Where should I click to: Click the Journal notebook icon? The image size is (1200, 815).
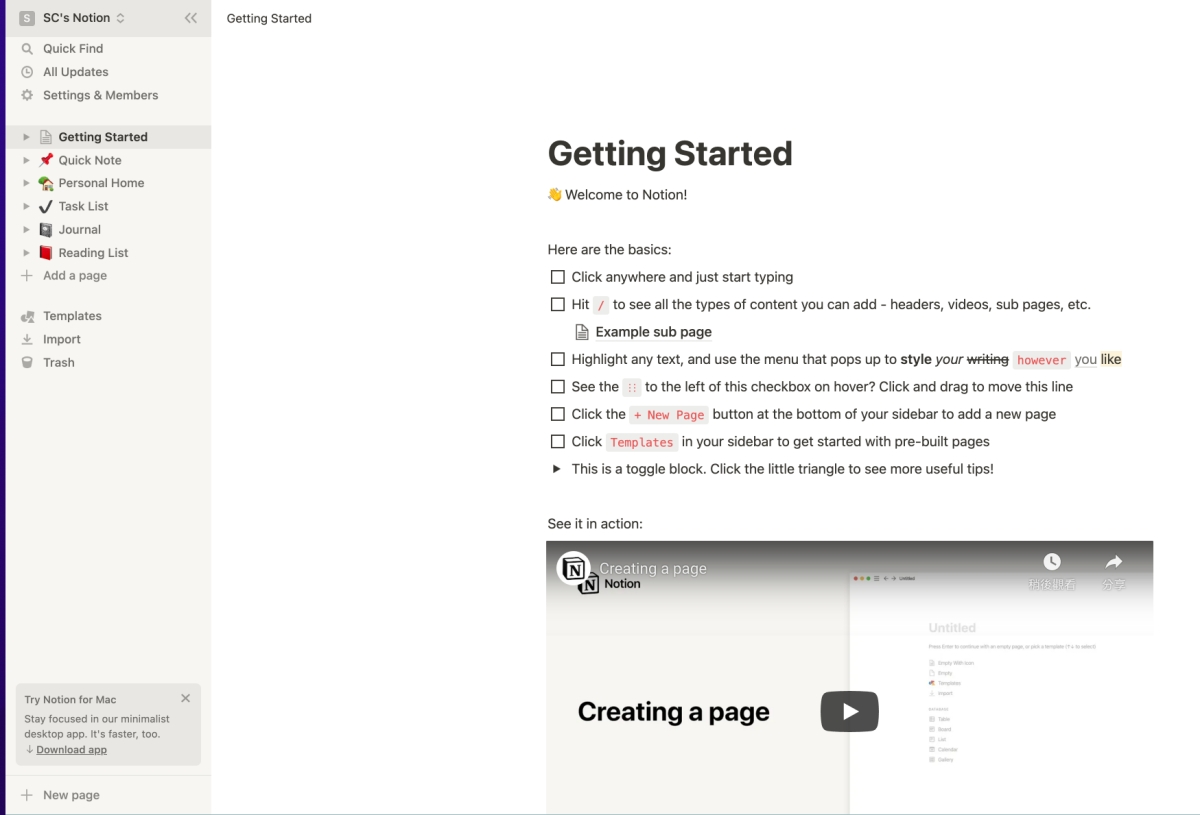(x=46, y=229)
